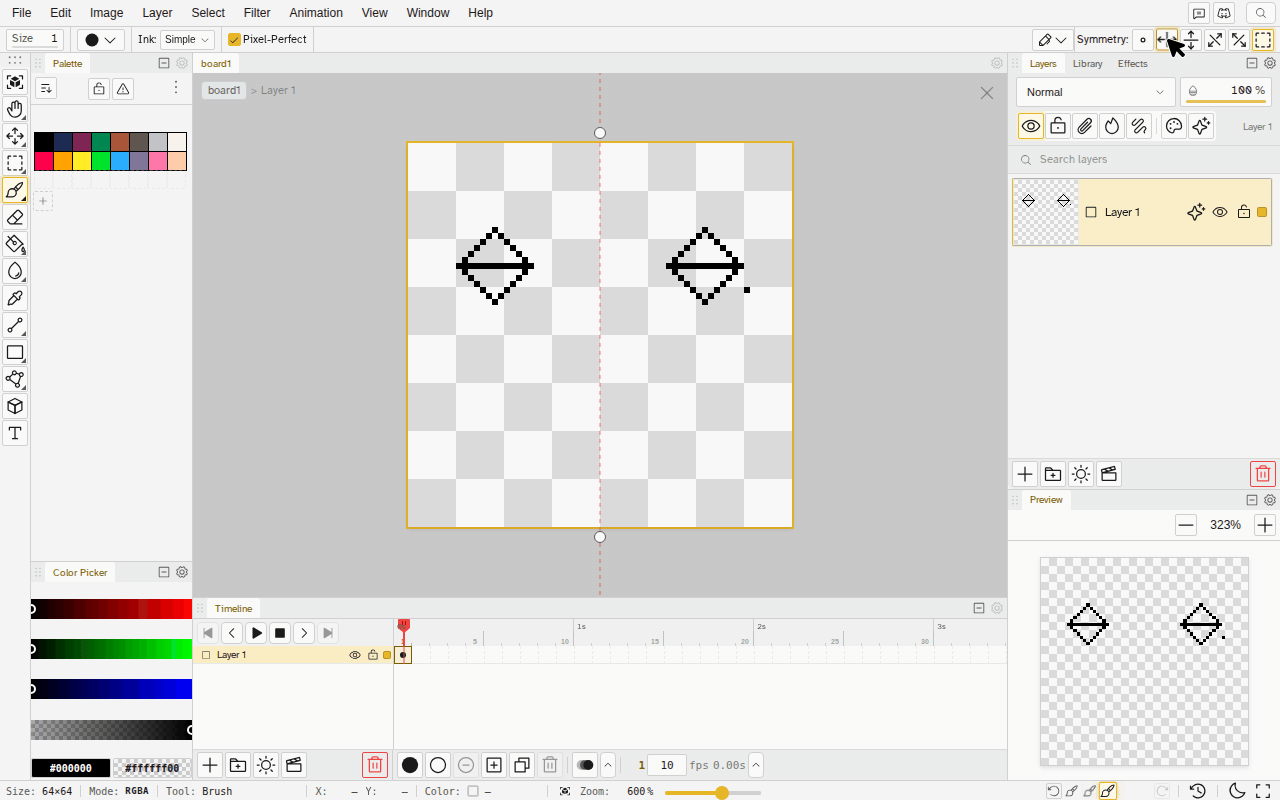Hide Layer 1 using the eye icon in Layers panel
1280x800 pixels.
(1220, 212)
